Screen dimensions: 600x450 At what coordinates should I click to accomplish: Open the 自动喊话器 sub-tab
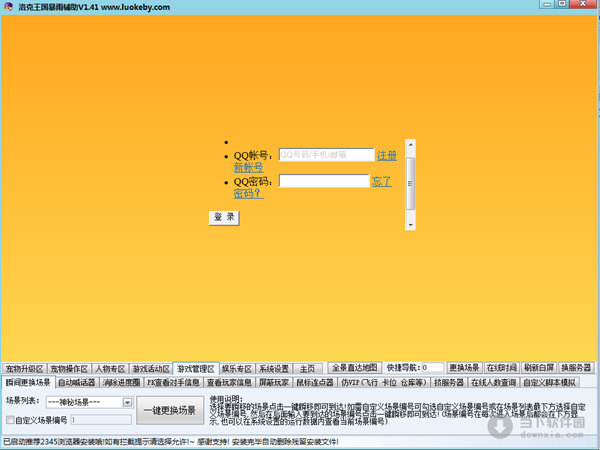pos(77,382)
